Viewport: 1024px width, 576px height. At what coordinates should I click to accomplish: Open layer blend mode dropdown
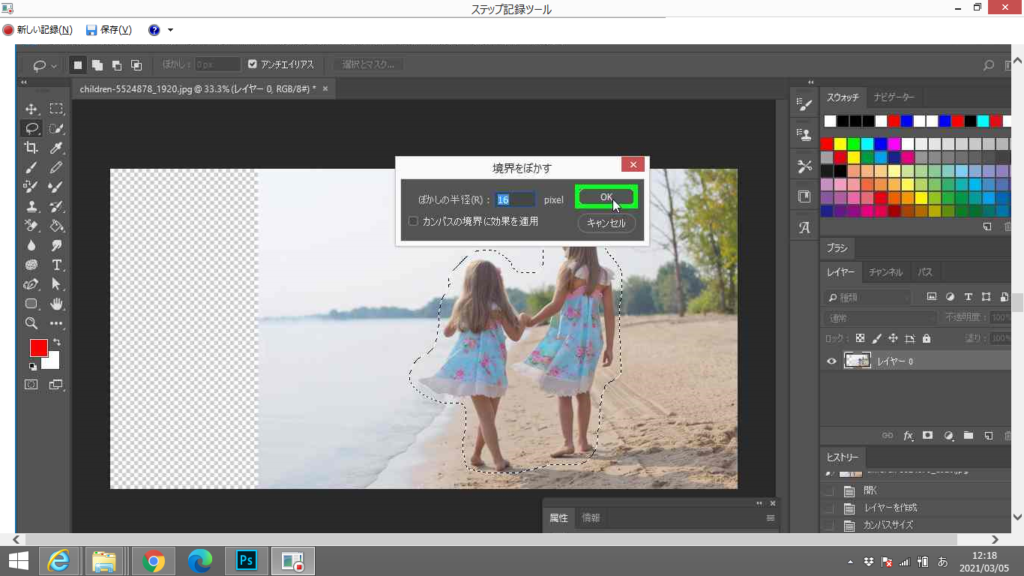tap(880, 318)
